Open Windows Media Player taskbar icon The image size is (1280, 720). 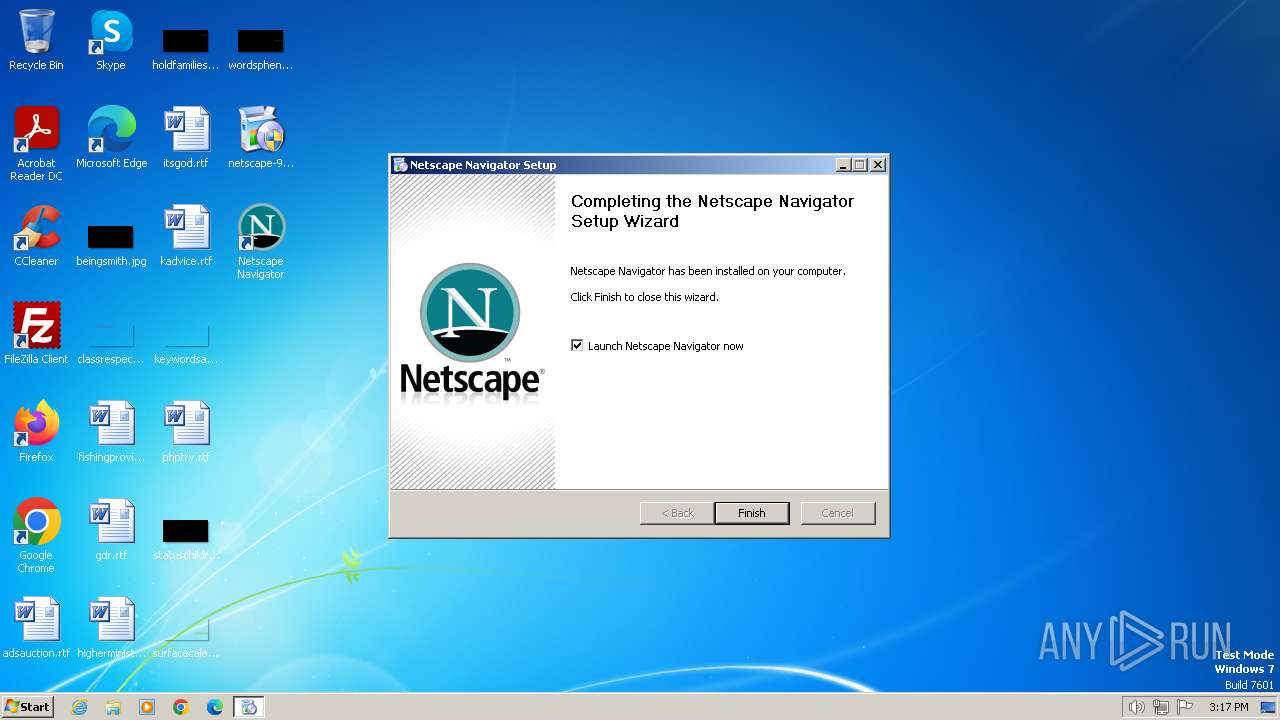pos(147,707)
